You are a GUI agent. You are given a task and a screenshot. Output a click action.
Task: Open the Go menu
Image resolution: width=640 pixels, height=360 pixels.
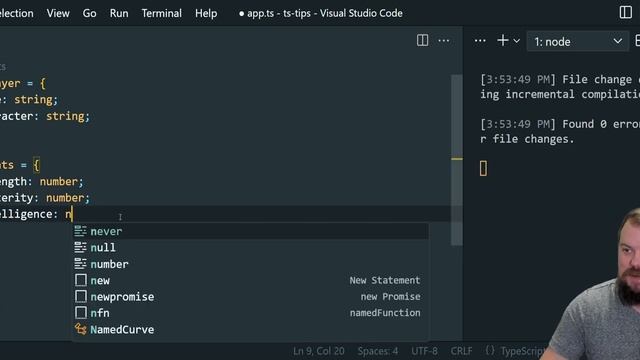click(x=89, y=13)
